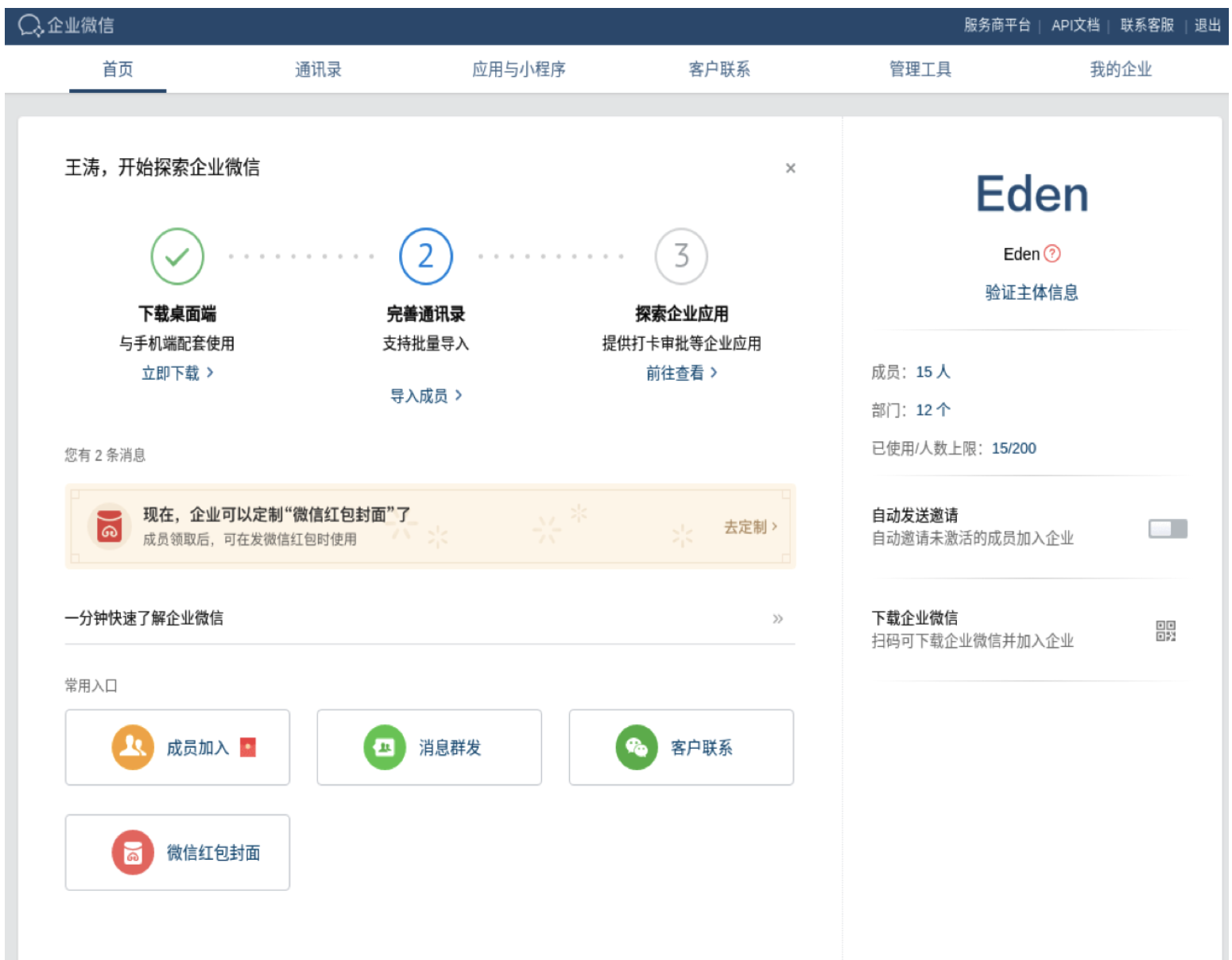Click 联系客服 in the header
The height and width of the screenshot is (960, 1232).
click(1147, 25)
